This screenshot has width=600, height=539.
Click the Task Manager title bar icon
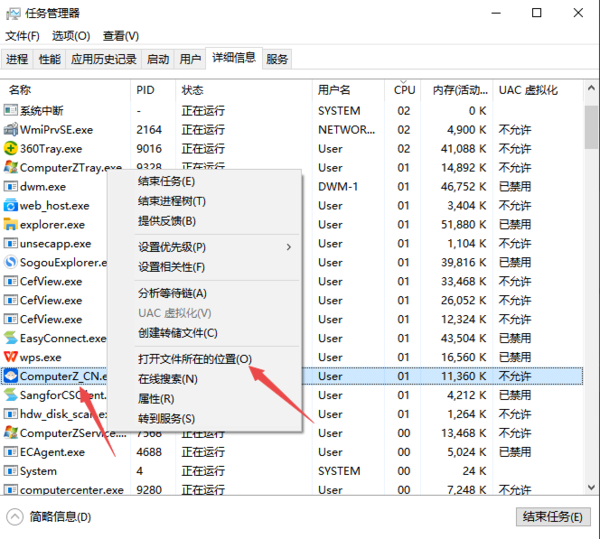point(11,13)
